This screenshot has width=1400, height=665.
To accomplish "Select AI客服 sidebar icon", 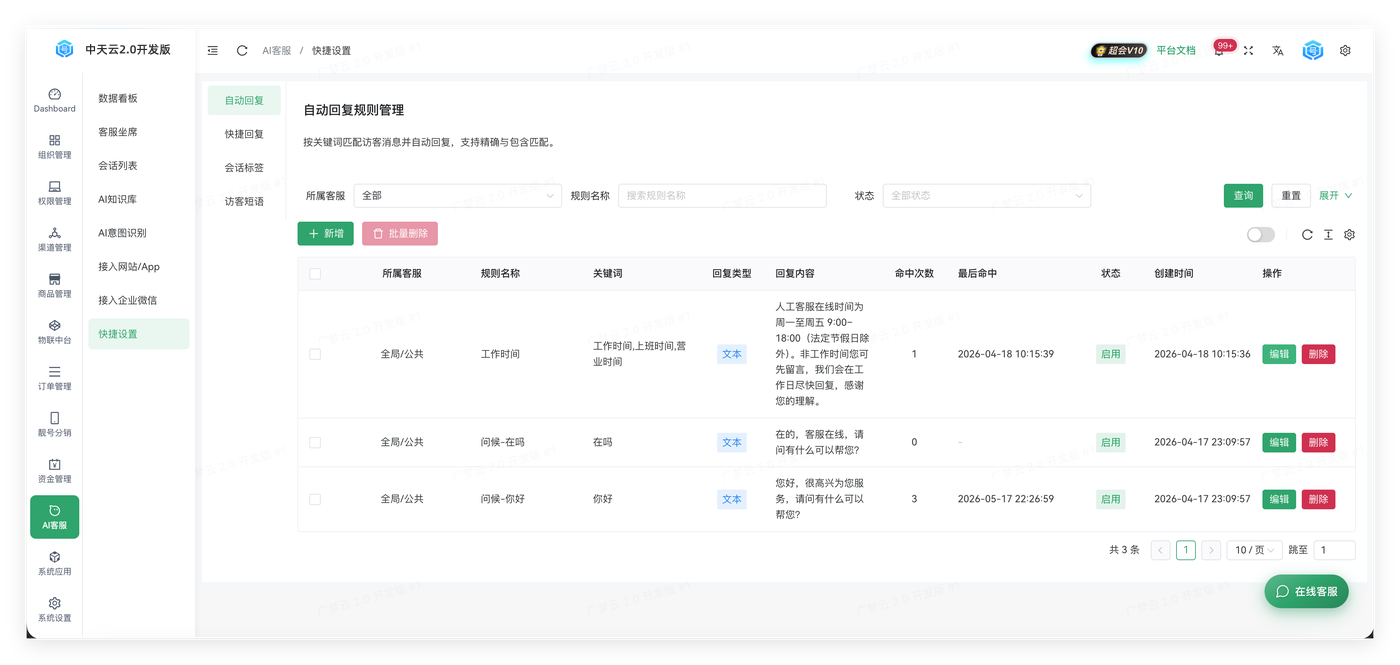I will 54,517.
